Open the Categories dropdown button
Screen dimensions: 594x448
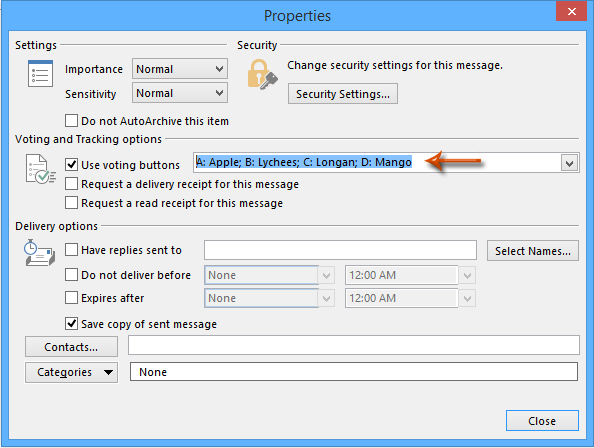[72, 372]
